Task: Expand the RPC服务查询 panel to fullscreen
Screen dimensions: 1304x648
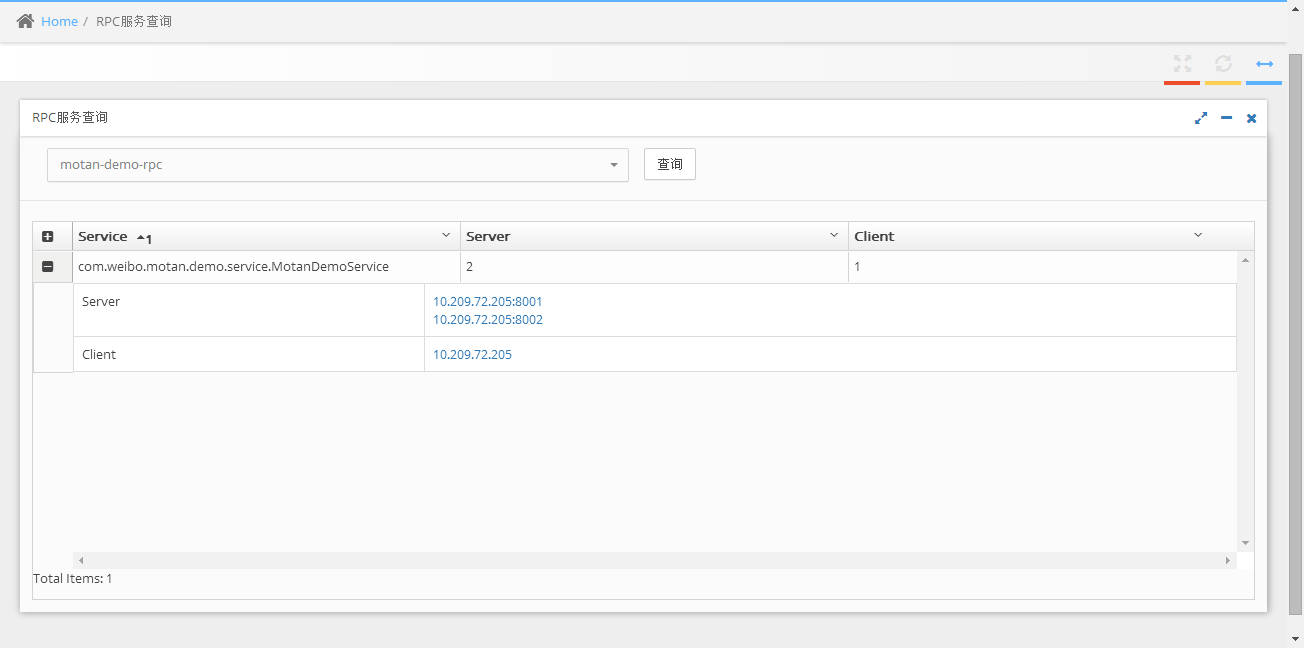Action: (1201, 118)
